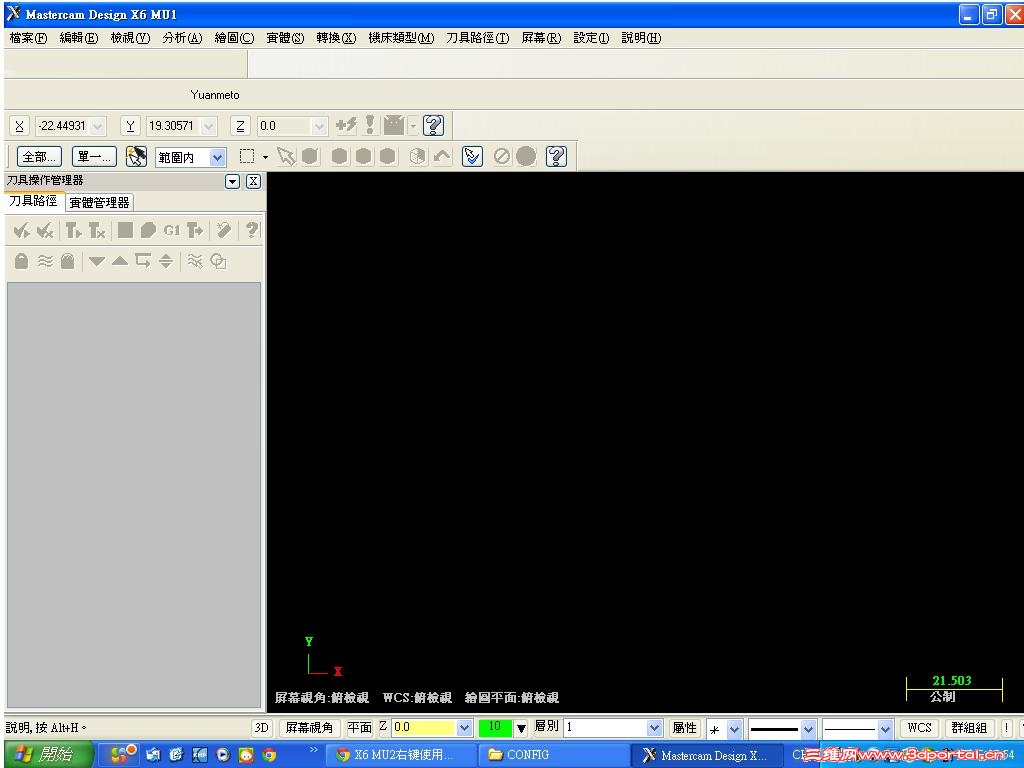Image resolution: width=1024 pixels, height=768 pixels.
Task: Click the WCS status bar button
Action: (920, 728)
